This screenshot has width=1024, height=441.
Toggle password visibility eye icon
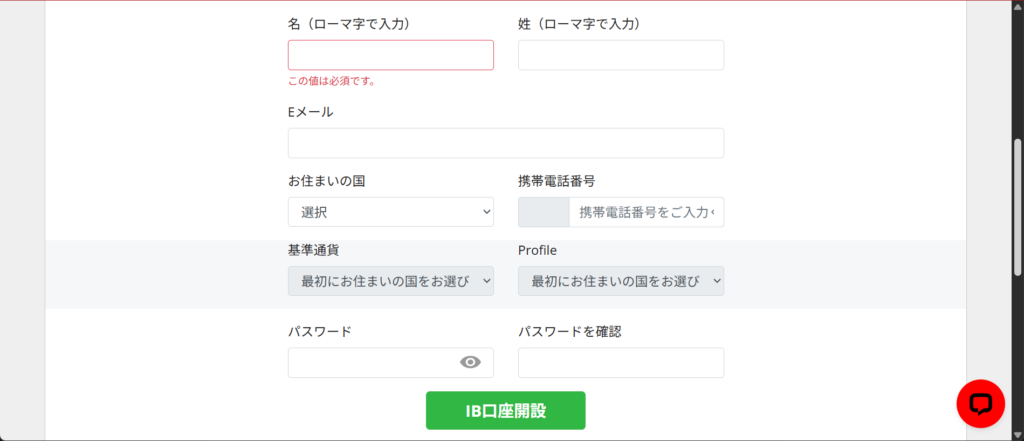[x=470, y=362]
